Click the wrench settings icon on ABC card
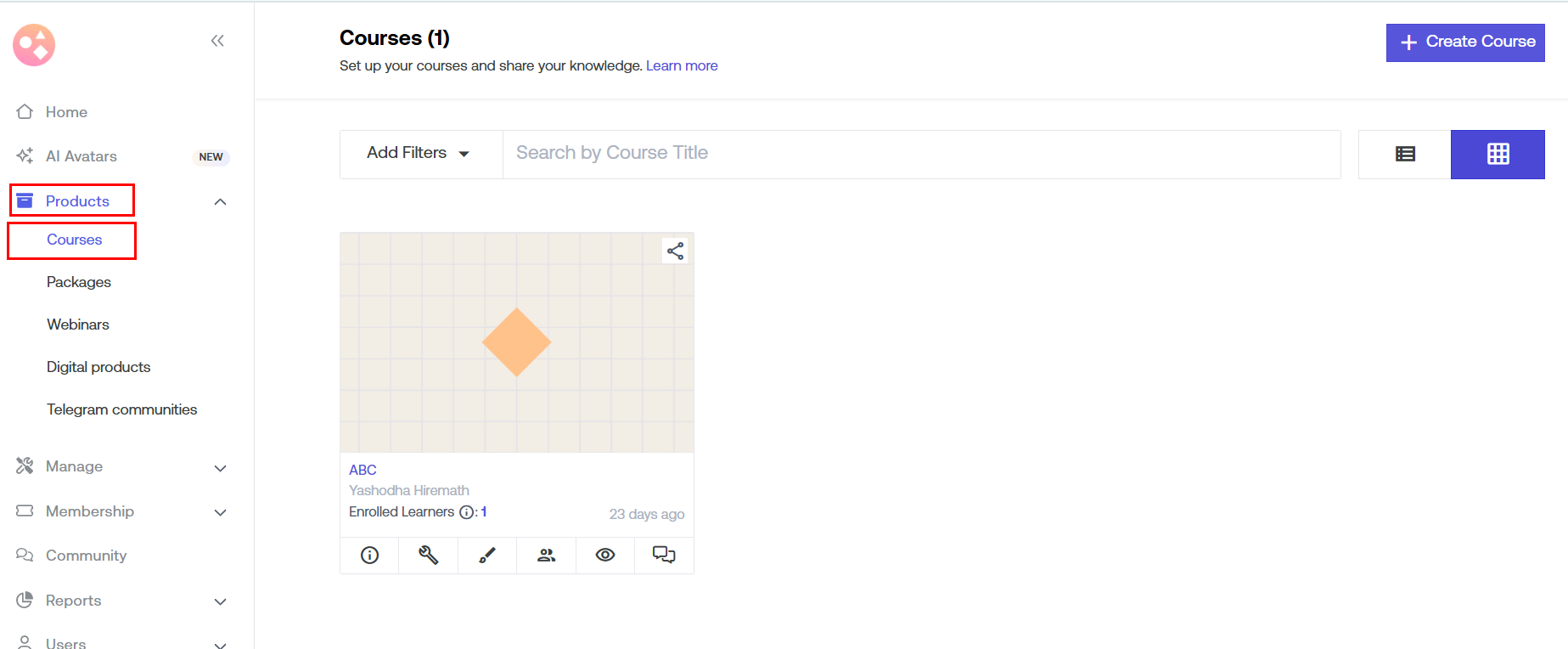Screen dimensions: 1568x649 [428, 556]
